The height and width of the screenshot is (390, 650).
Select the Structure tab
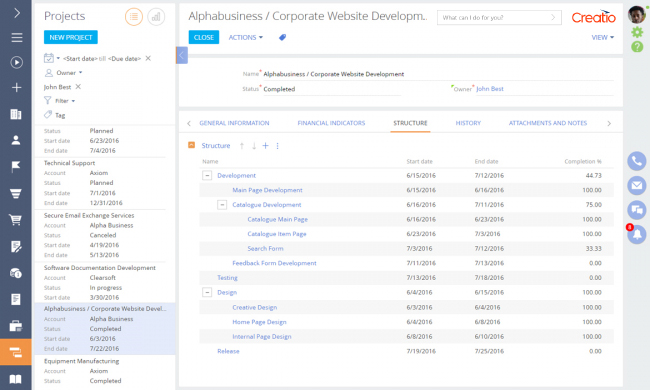pyautogui.click(x=410, y=123)
